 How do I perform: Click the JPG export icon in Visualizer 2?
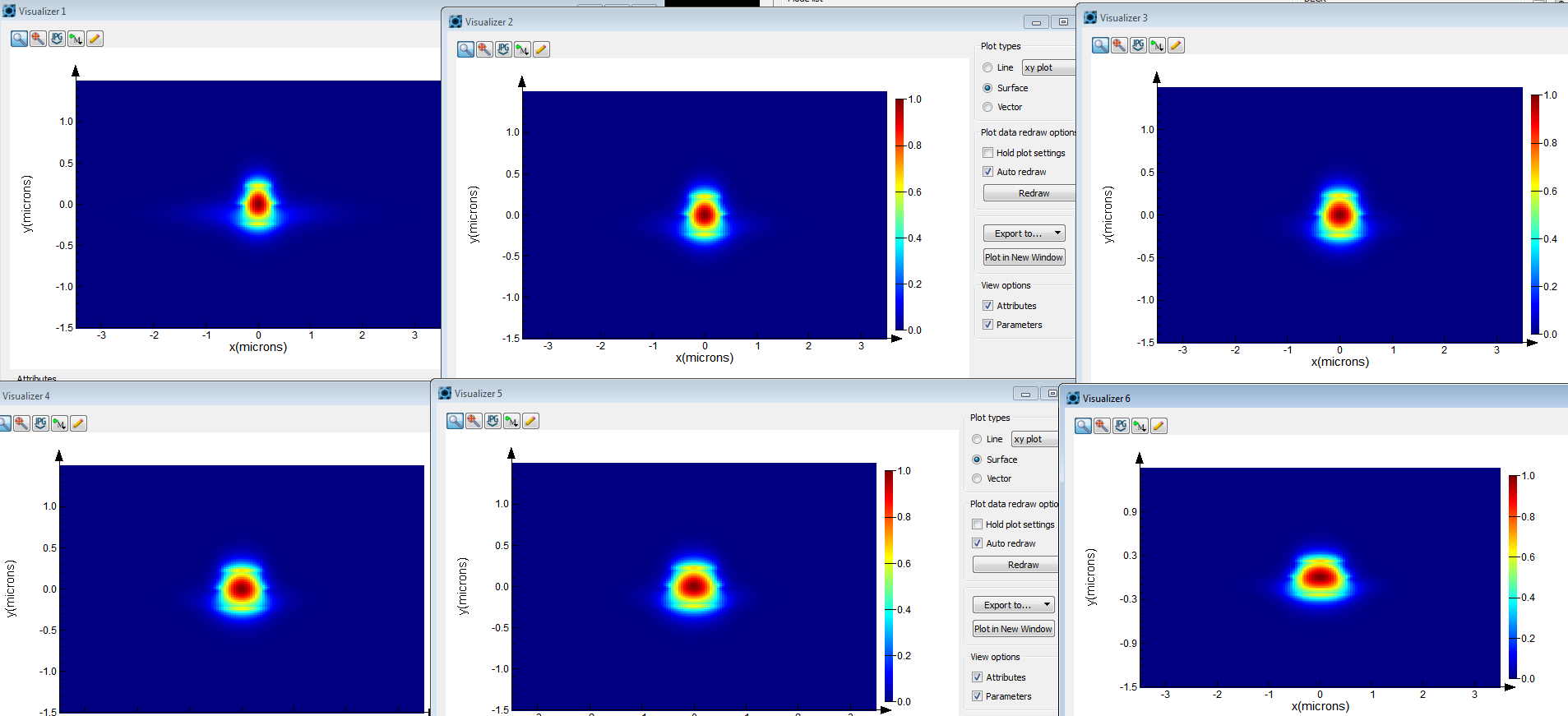(503, 49)
